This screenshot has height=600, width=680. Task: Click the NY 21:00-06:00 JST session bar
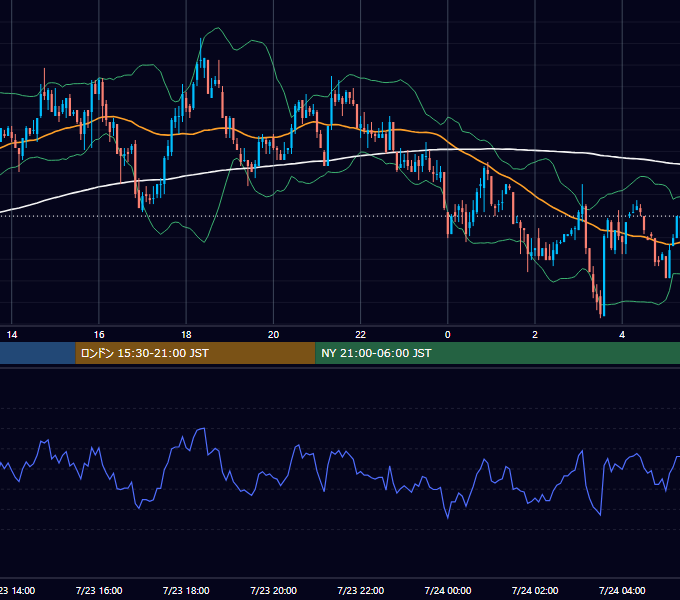click(497, 353)
